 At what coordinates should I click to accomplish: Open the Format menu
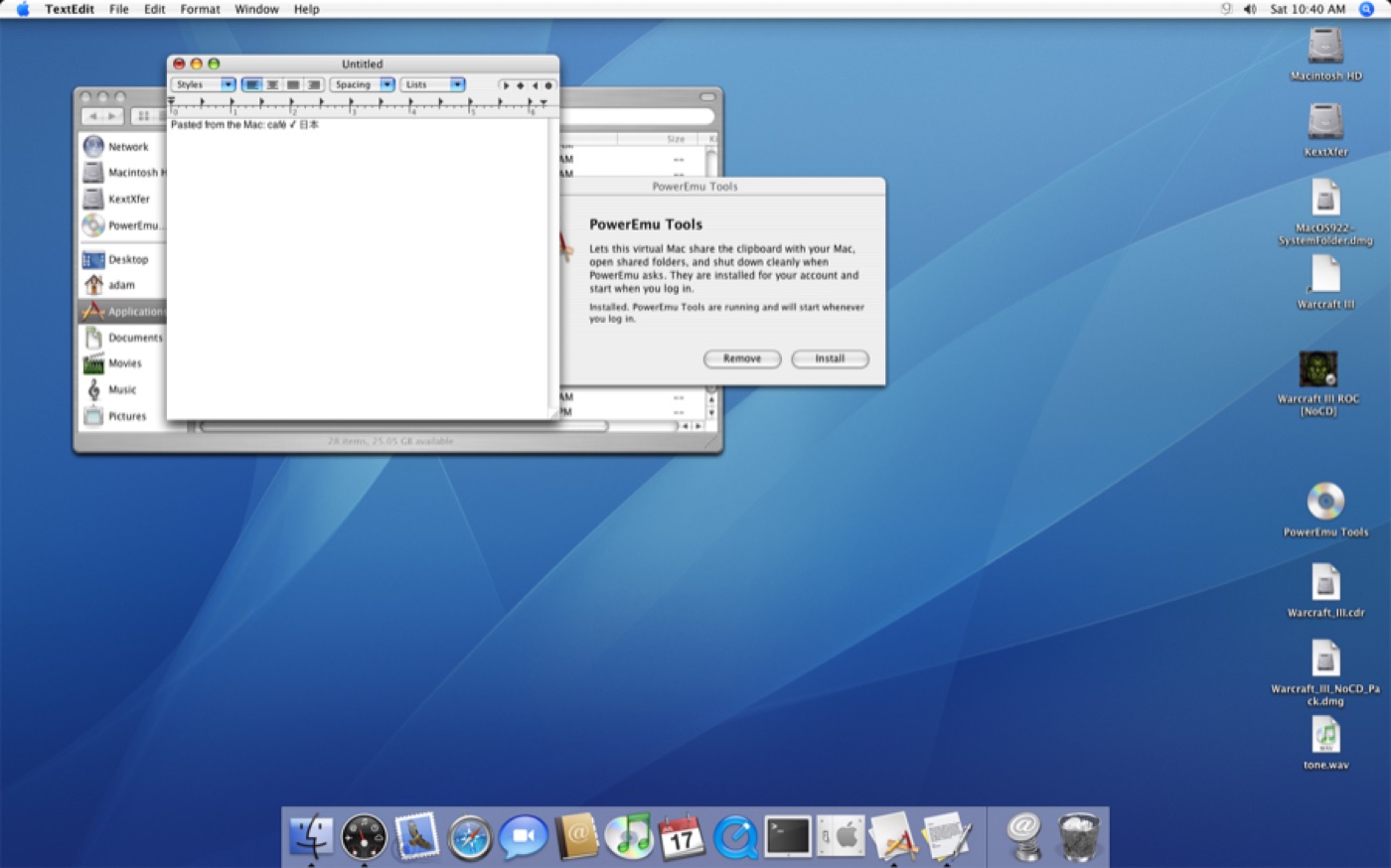(x=200, y=9)
